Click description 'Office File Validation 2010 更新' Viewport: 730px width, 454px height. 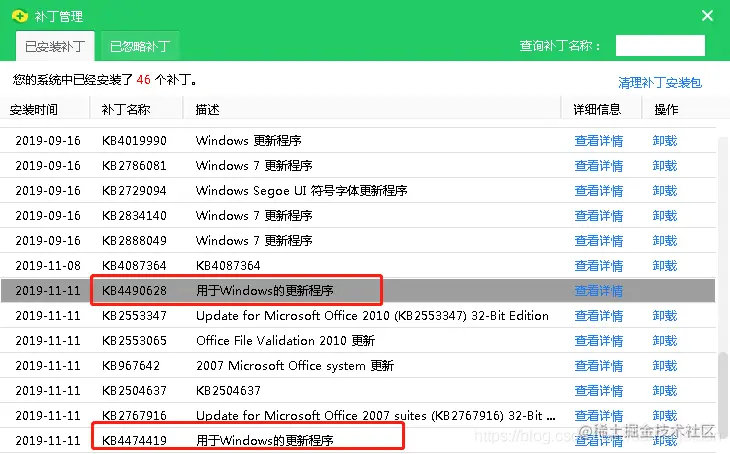pos(285,341)
